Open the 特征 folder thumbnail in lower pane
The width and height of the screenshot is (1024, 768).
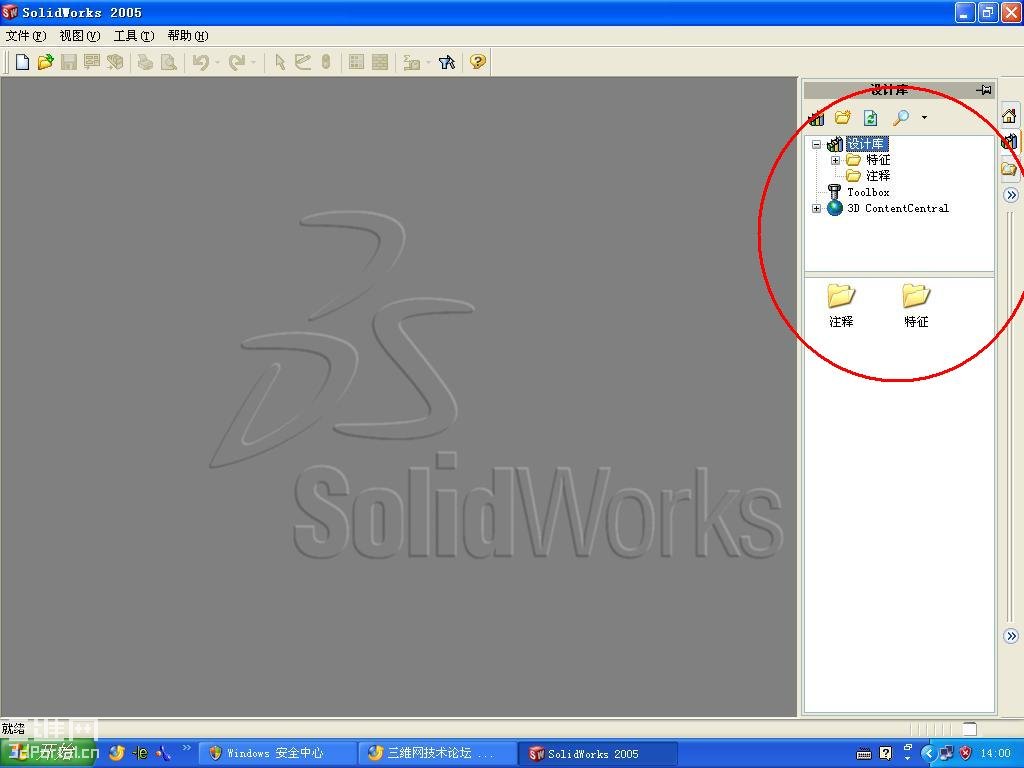click(x=916, y=305)
